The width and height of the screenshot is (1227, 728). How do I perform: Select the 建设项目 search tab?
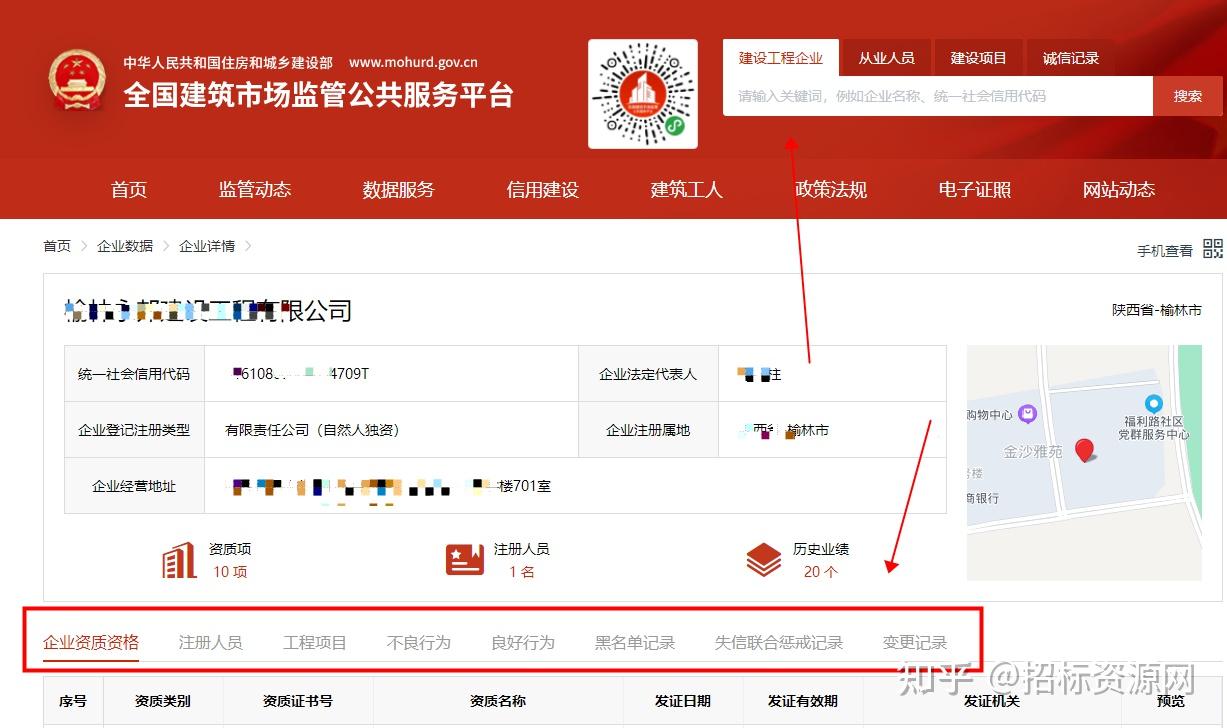point(978,58)
